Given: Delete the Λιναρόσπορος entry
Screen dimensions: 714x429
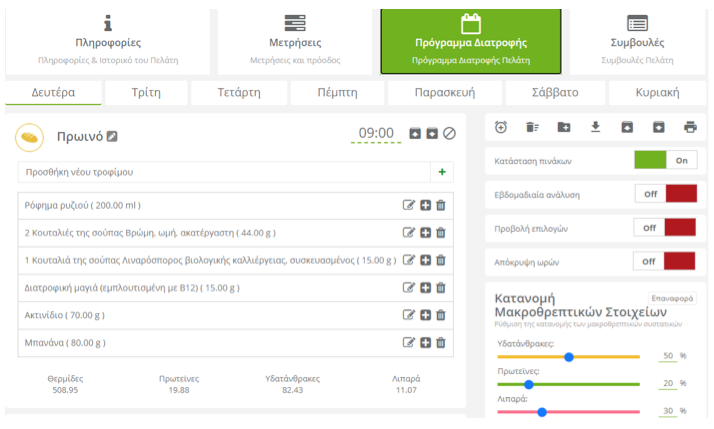Looking at the screenshot, I should point(441,260).
